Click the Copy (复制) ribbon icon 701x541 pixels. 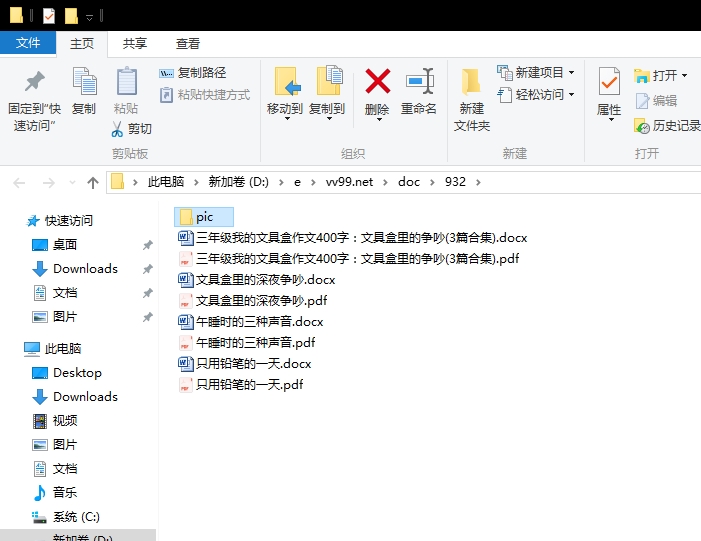[x=84, y=81]
